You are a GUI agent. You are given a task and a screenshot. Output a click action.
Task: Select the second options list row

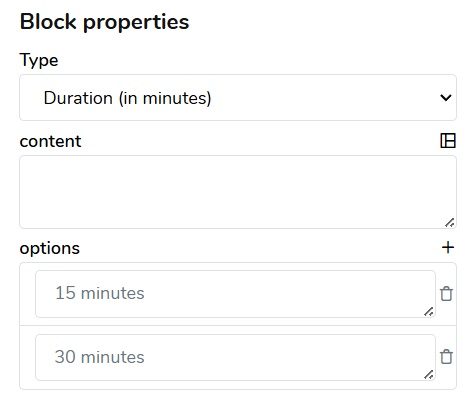238,357
